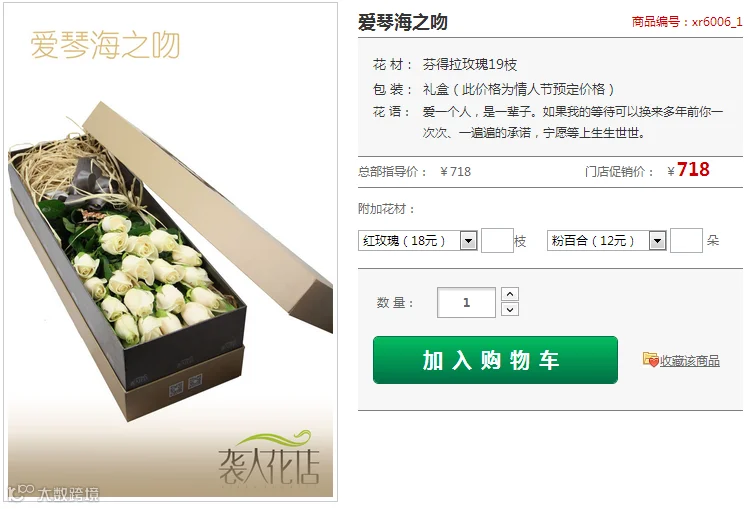Image resolution: width=756 pixels, height=509 pixels.
Task: Click the 袭人花店 logo on image
Action: 269,459
